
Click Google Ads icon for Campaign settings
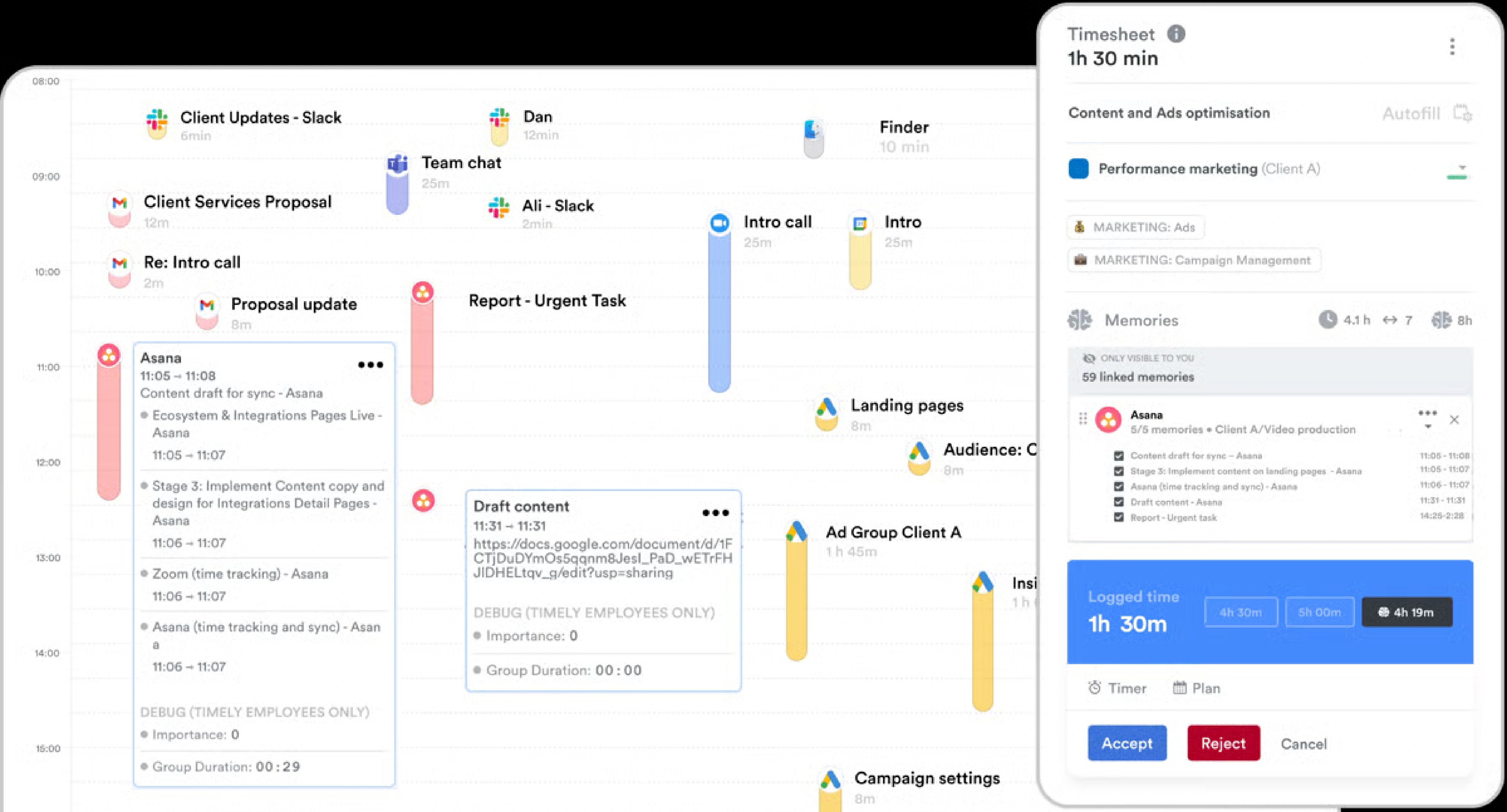click(x=830, y=779)
